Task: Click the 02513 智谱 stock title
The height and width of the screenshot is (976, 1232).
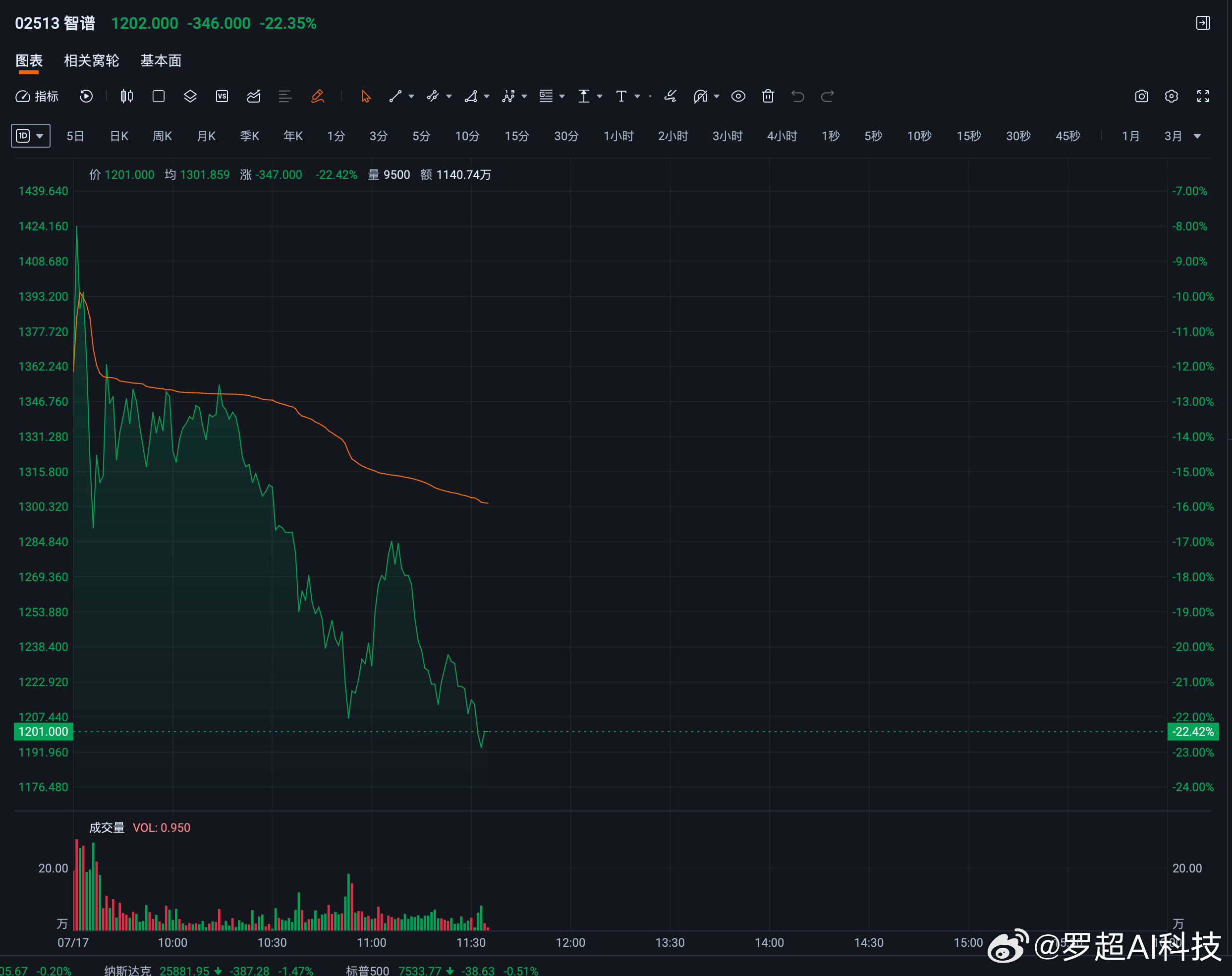Action: tap(55, 23)
